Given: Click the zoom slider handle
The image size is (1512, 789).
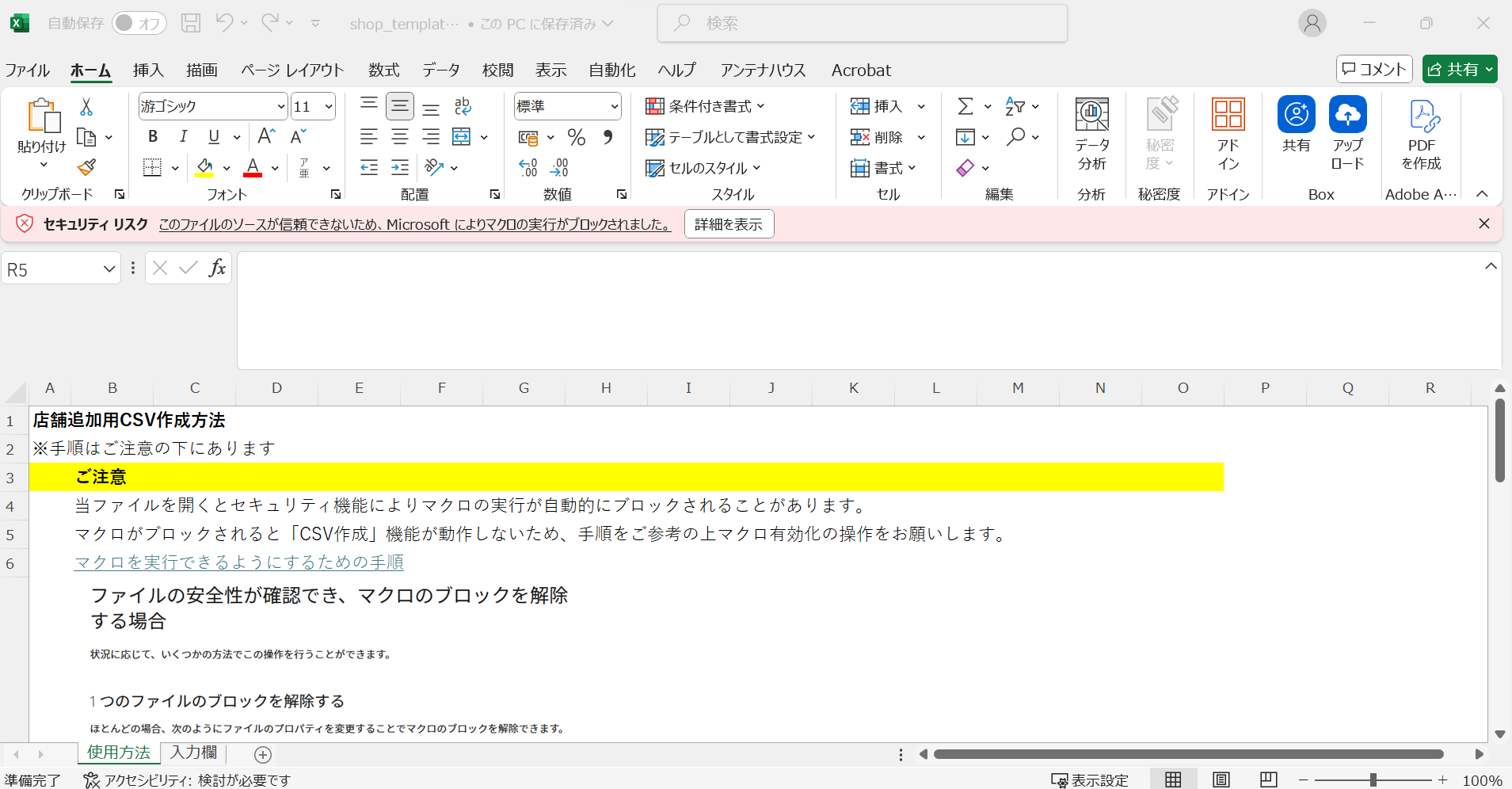Looking at the screenshot, I should point(1373,780).
